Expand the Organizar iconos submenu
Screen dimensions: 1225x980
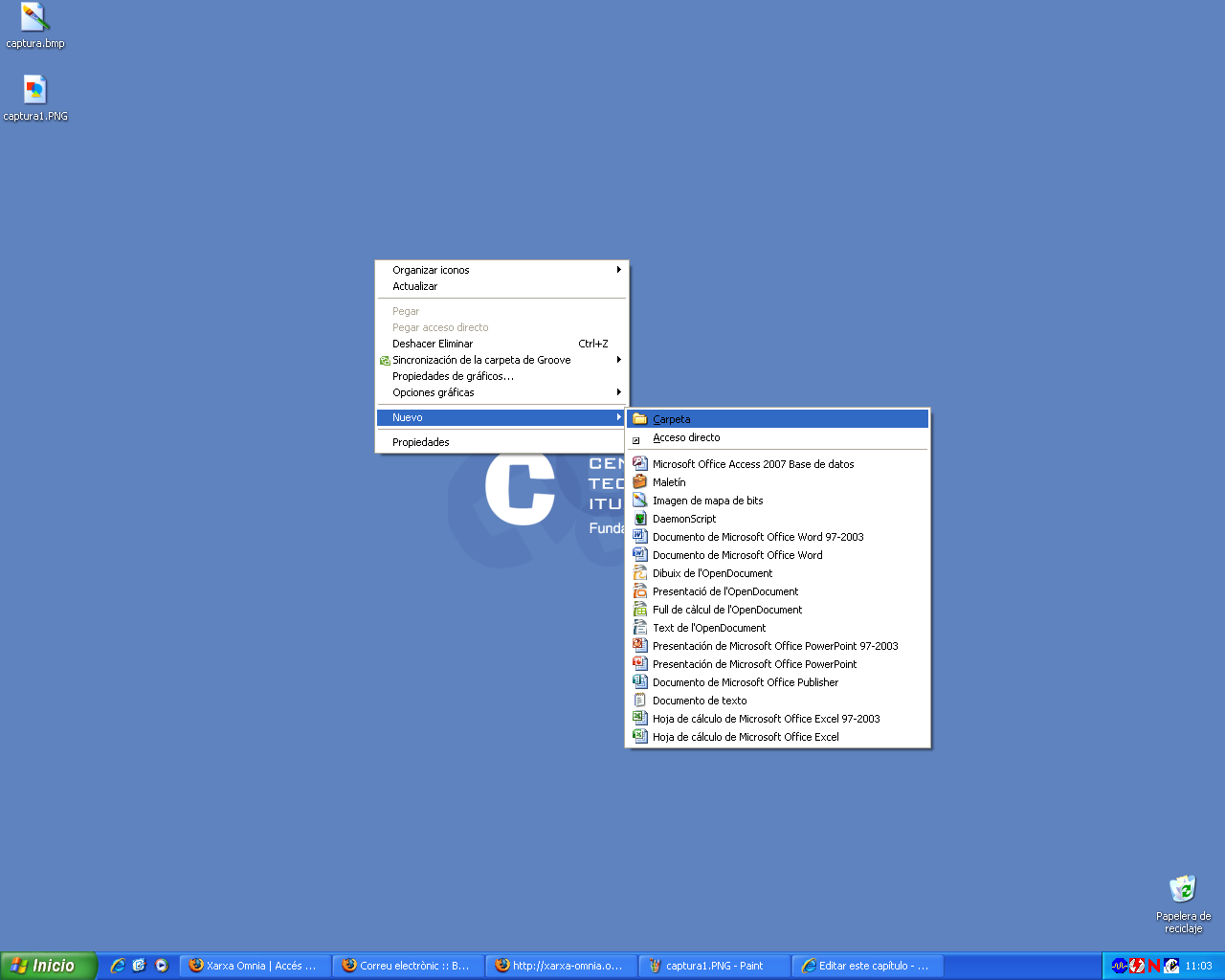[501, 270]
